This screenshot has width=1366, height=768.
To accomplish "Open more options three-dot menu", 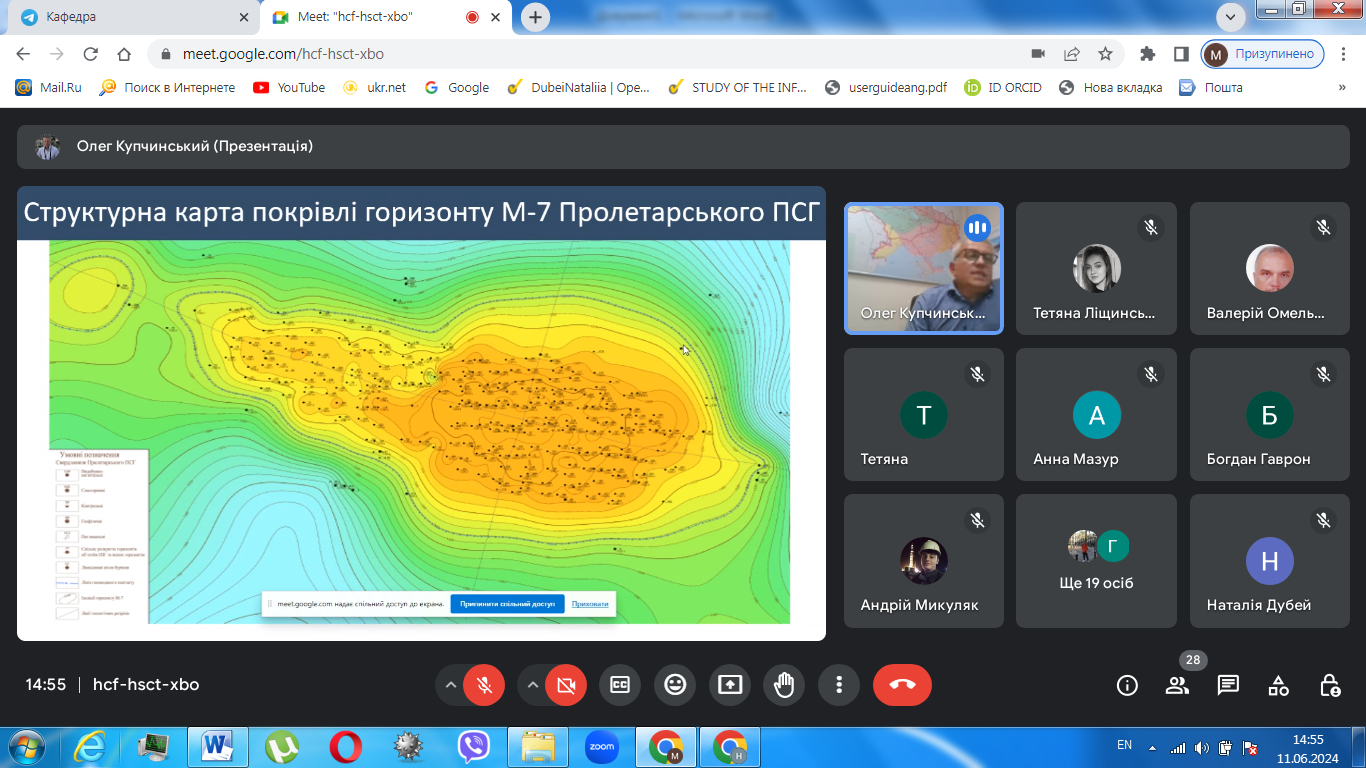I will point(839,685).
